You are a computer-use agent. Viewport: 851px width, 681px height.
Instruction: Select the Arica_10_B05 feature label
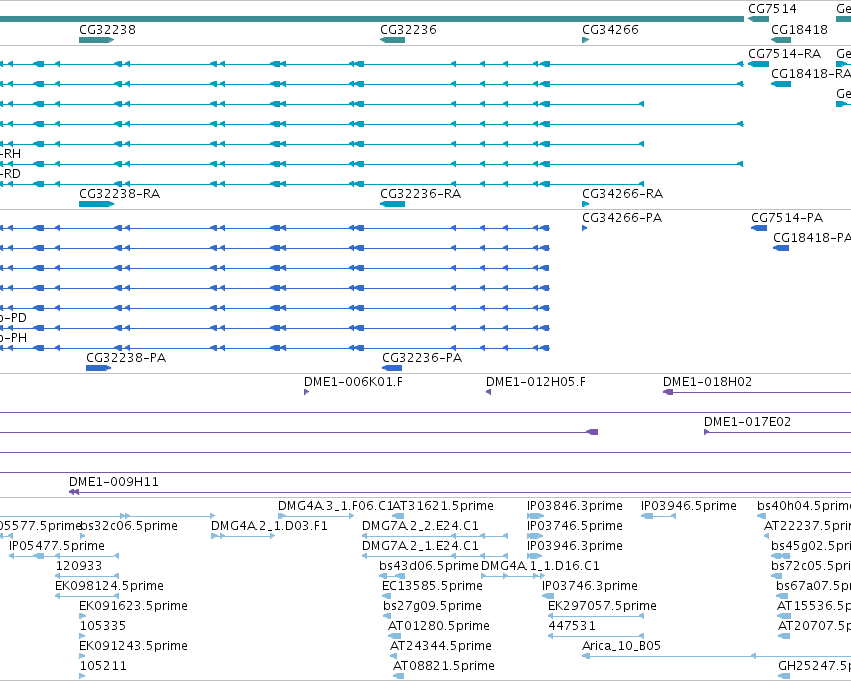point(621,646)
